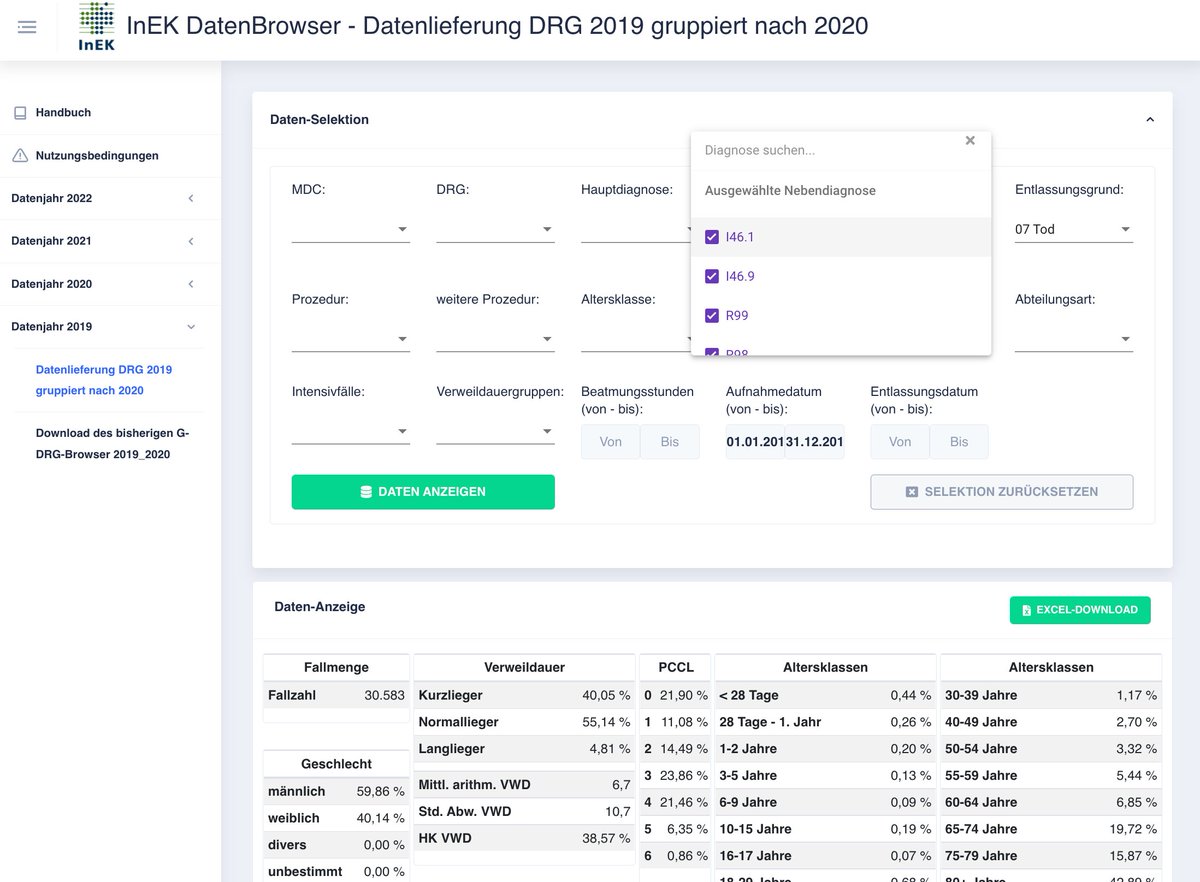Click the < 28 Tage age row

(x=825, y=695)
